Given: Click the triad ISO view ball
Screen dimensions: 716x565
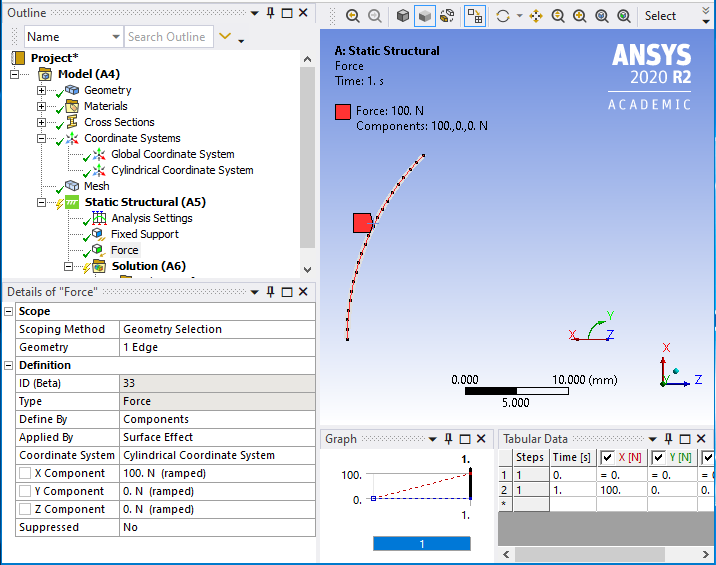Looking at the screenshot, I should (x=676, y=371).
